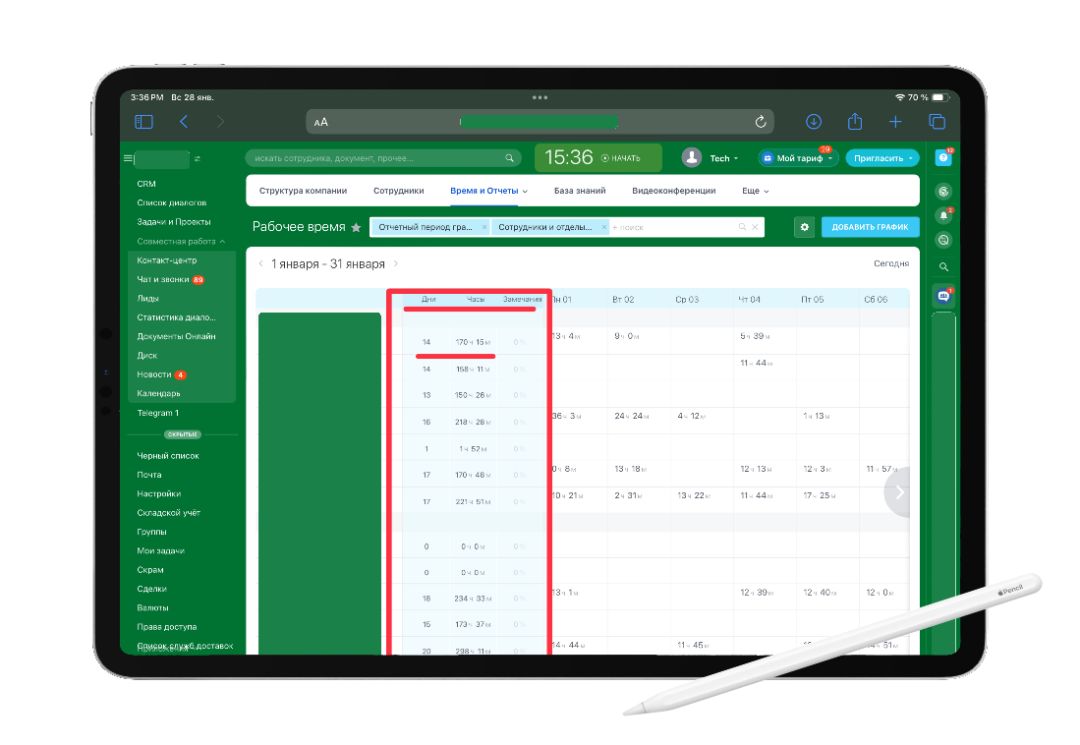Open the Tech user dropdown

tap(724, 158)
